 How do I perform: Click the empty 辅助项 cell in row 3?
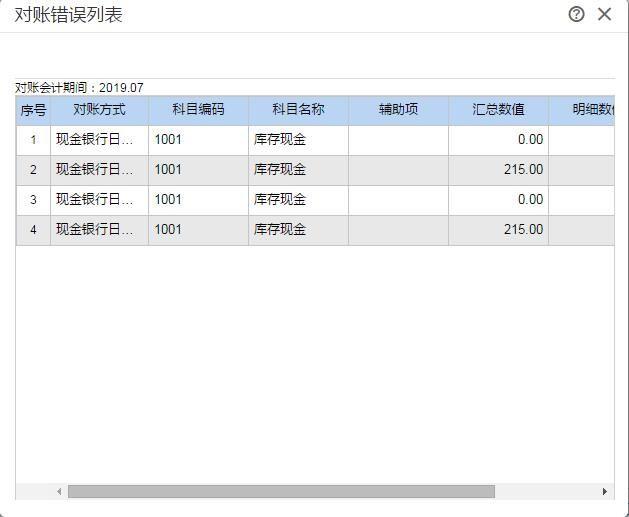click(x=398, y=200)
